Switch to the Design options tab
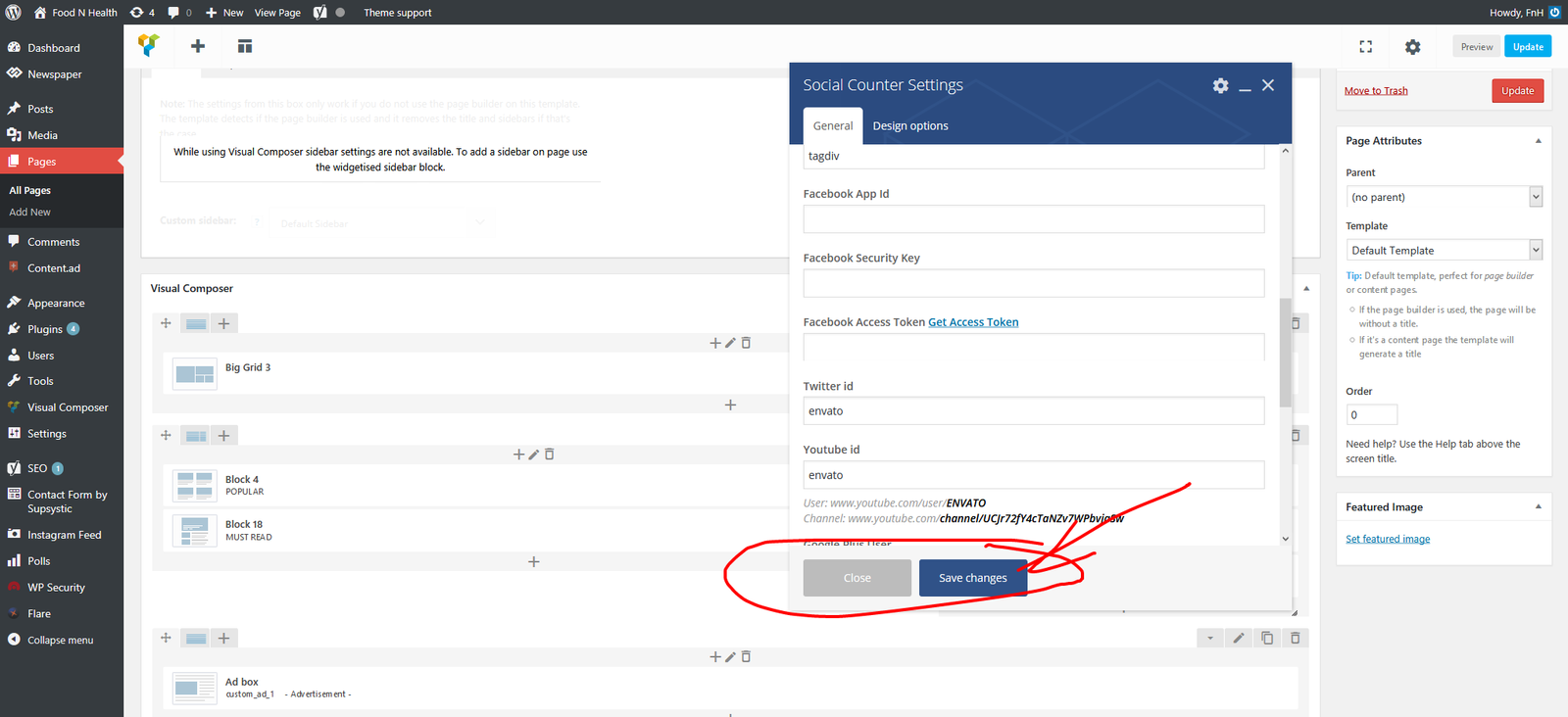This screenshot has width=1568, height=717. (x=909, y=125)
